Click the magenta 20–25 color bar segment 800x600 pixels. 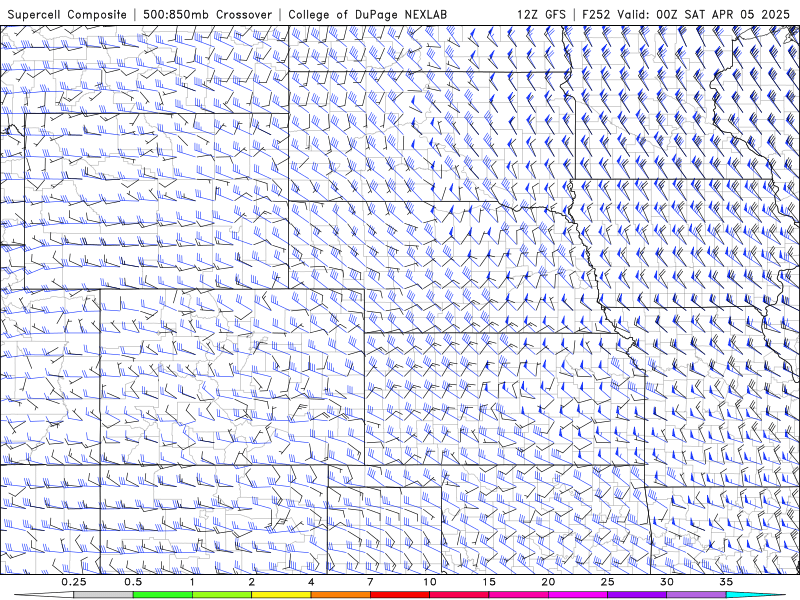point(578,595)
